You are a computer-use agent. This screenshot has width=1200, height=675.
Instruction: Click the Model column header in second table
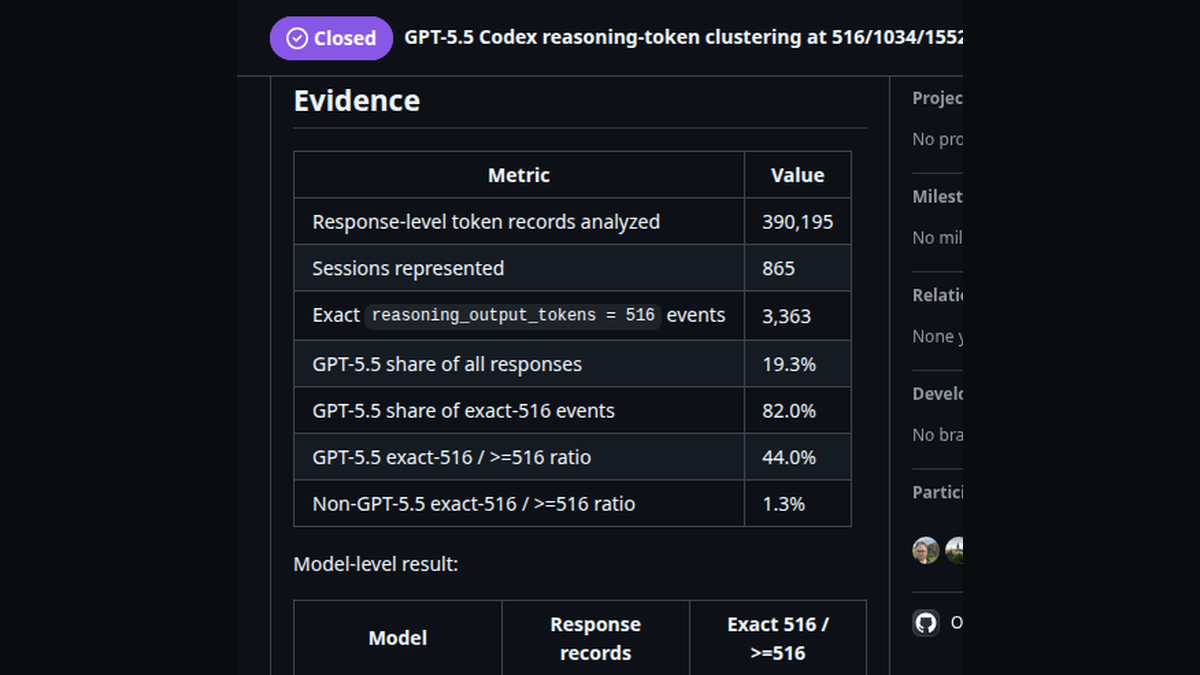(398, 638)
